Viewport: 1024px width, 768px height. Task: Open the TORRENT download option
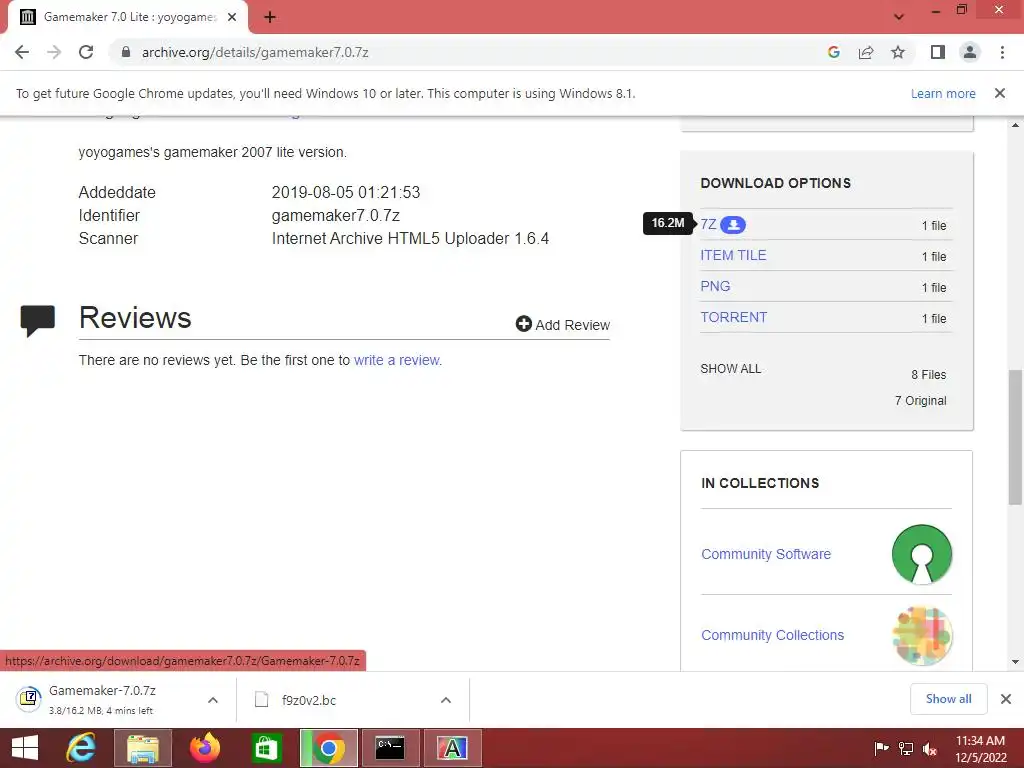pos(733,317)
